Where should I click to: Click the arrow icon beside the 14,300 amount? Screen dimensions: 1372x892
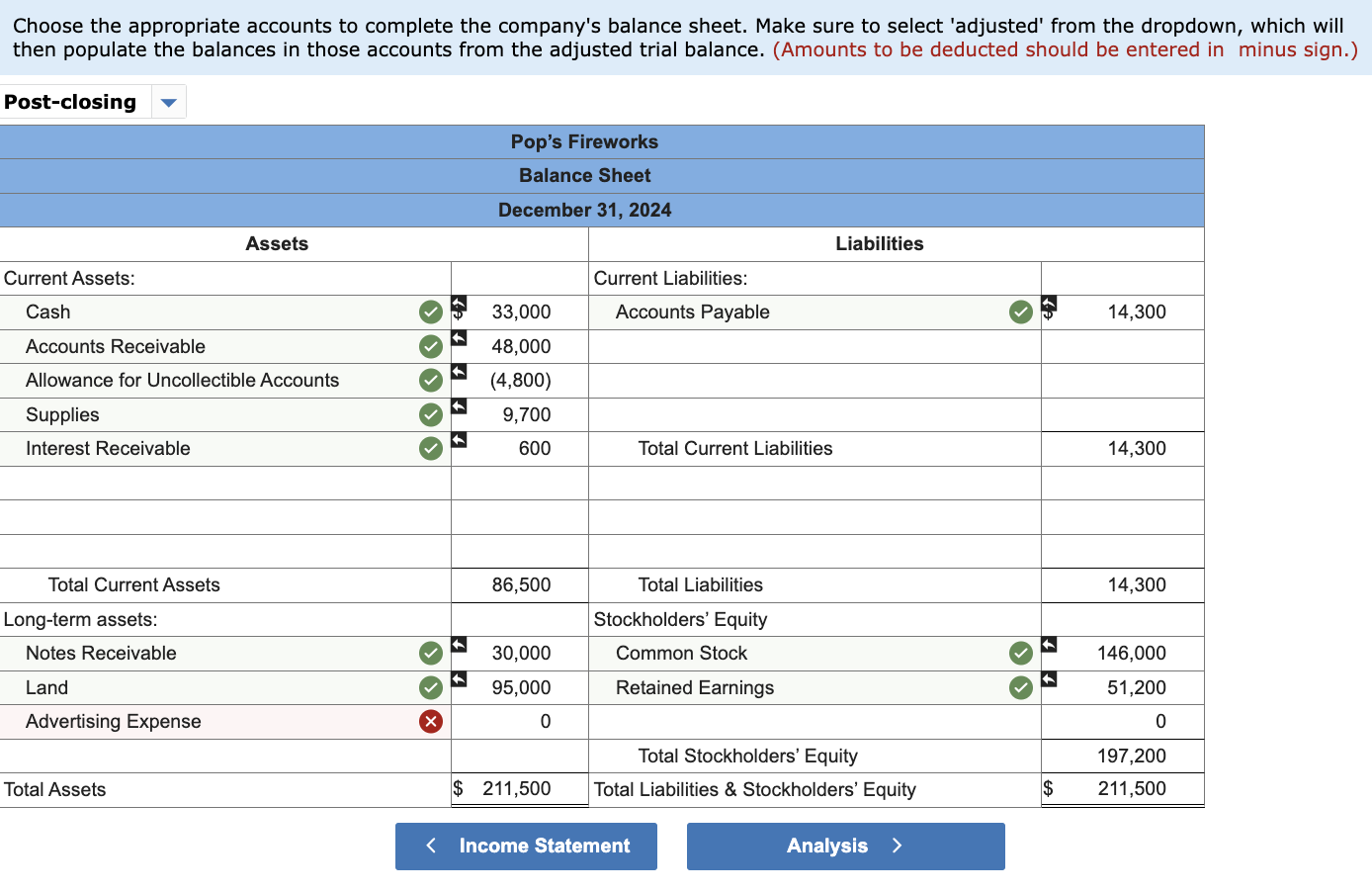[x=1049, y=307]
